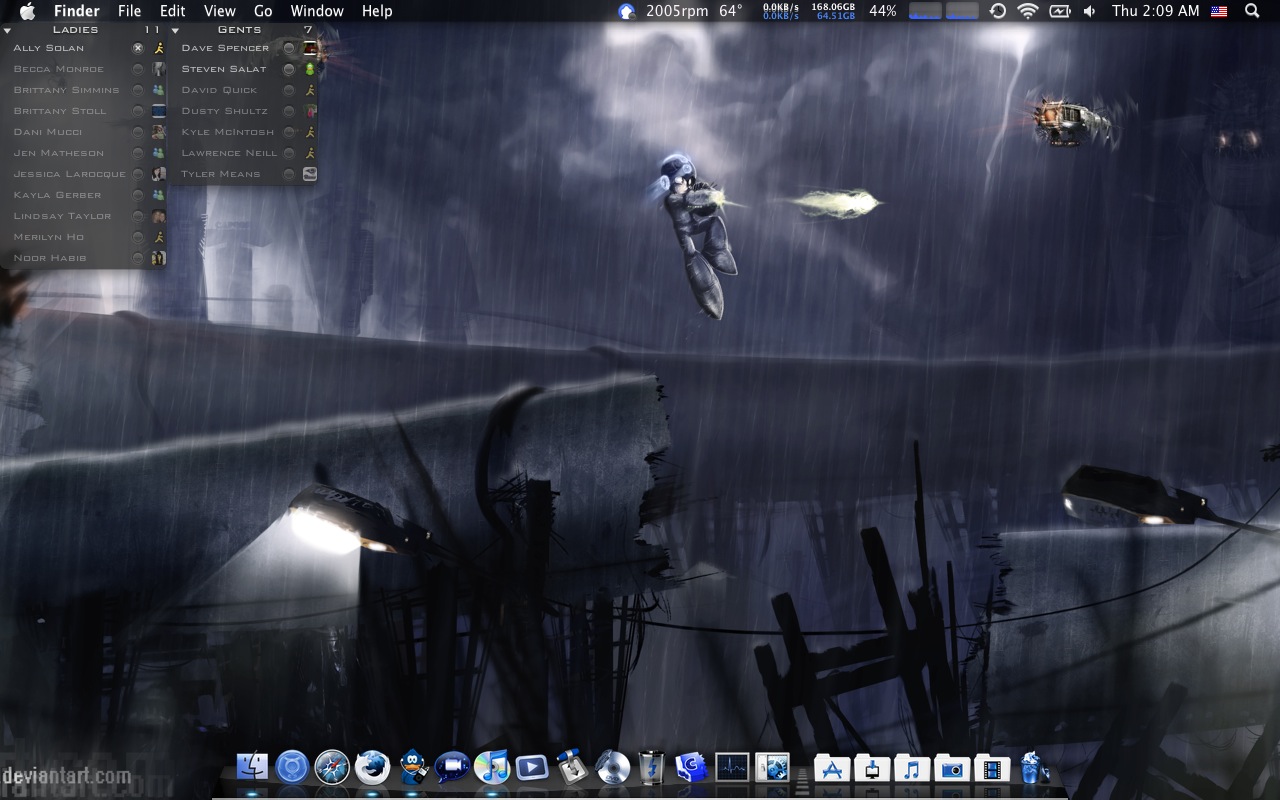Open the Applications folder stack in dock
1280x800 pixels.
click(831, 768)
